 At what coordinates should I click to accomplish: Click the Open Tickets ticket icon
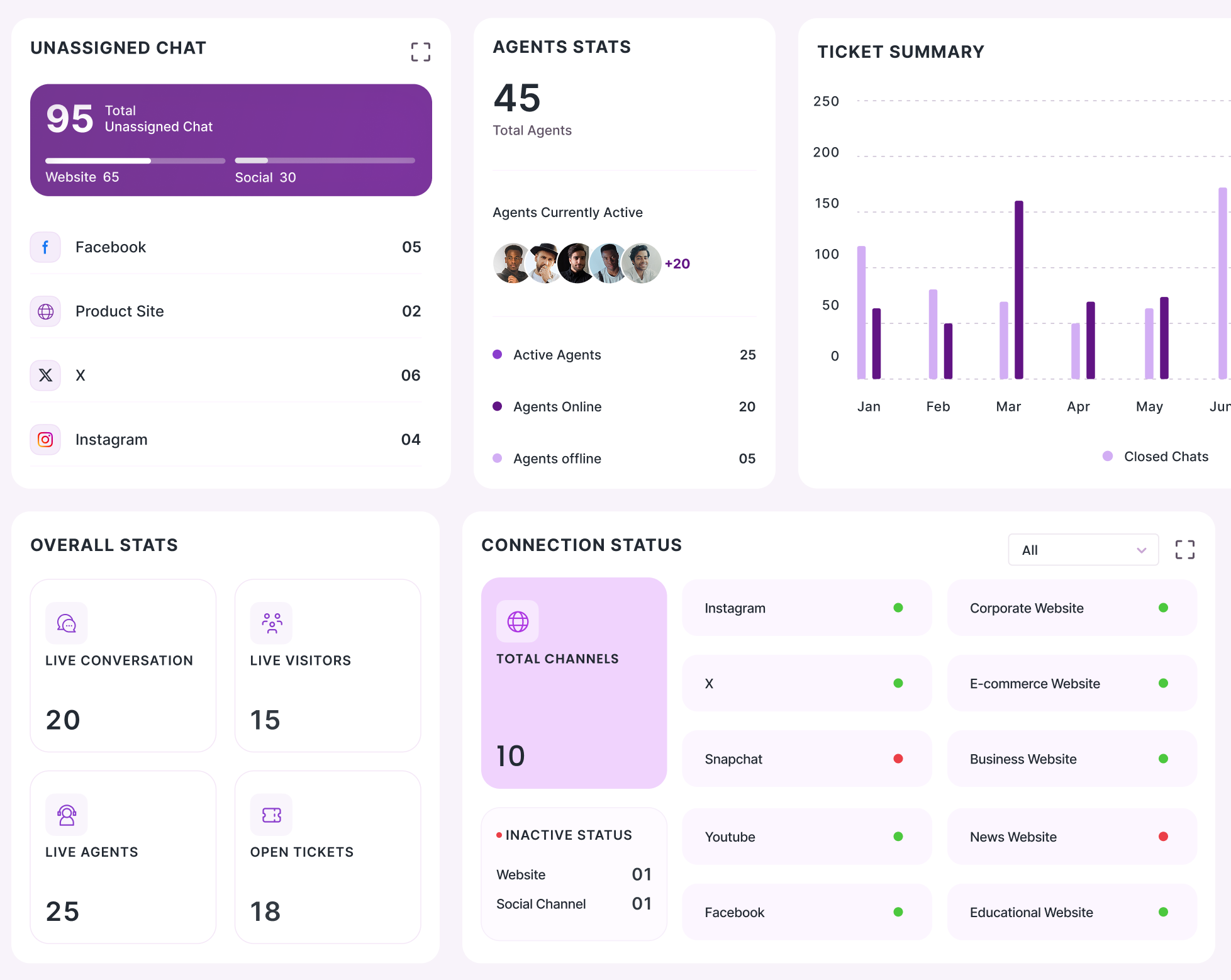pyautogui.click(x=271, y=815)
